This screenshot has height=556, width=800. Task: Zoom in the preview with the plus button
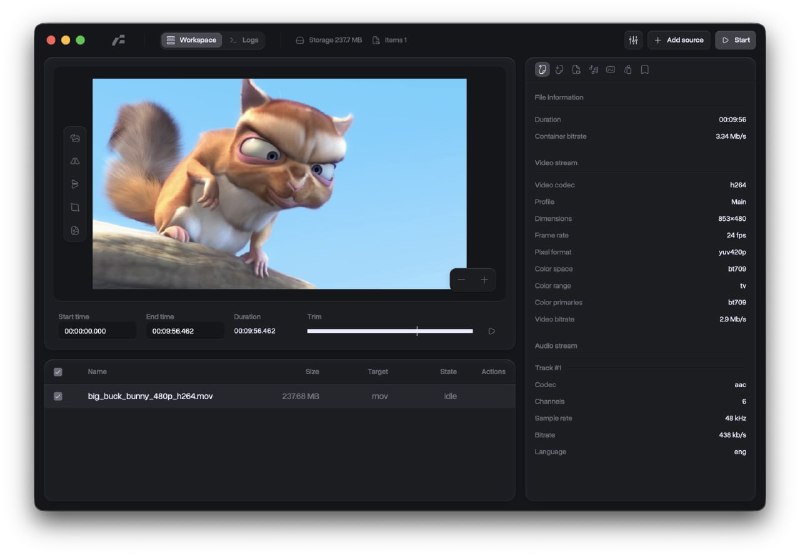(x=484, y=280)
